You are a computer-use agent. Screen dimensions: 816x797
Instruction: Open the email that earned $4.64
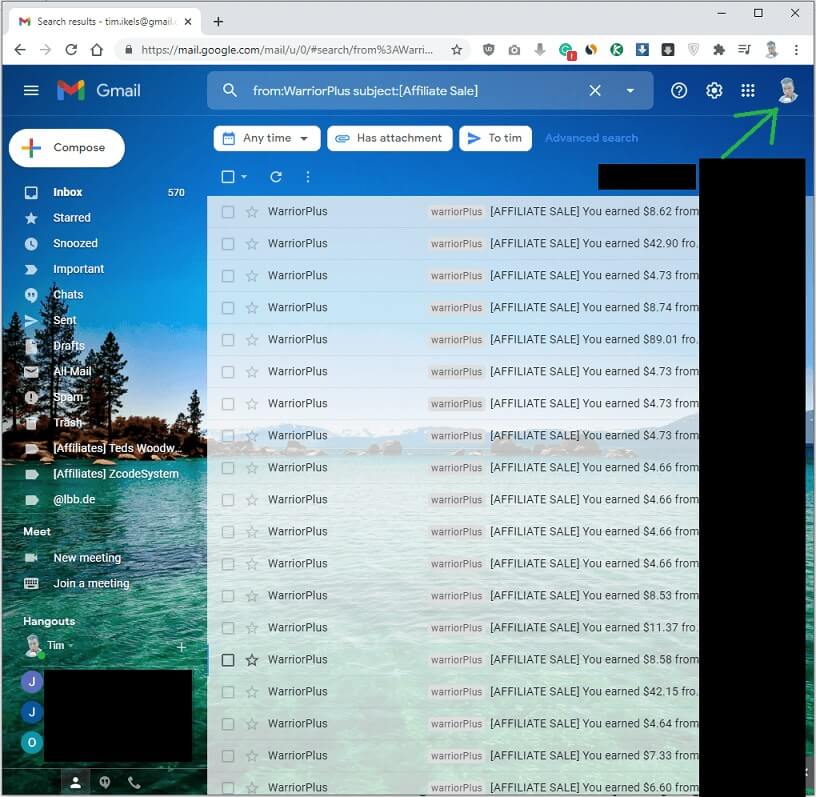pyautogui.click(x=453, y=724)
